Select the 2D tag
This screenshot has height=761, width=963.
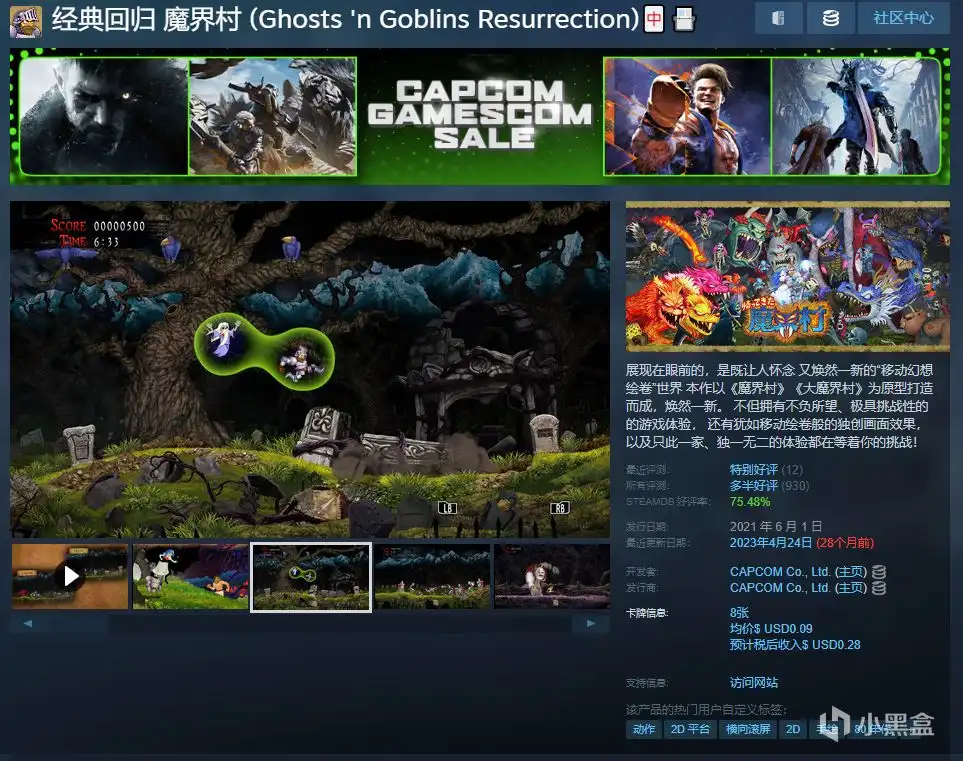pos(793,729)
